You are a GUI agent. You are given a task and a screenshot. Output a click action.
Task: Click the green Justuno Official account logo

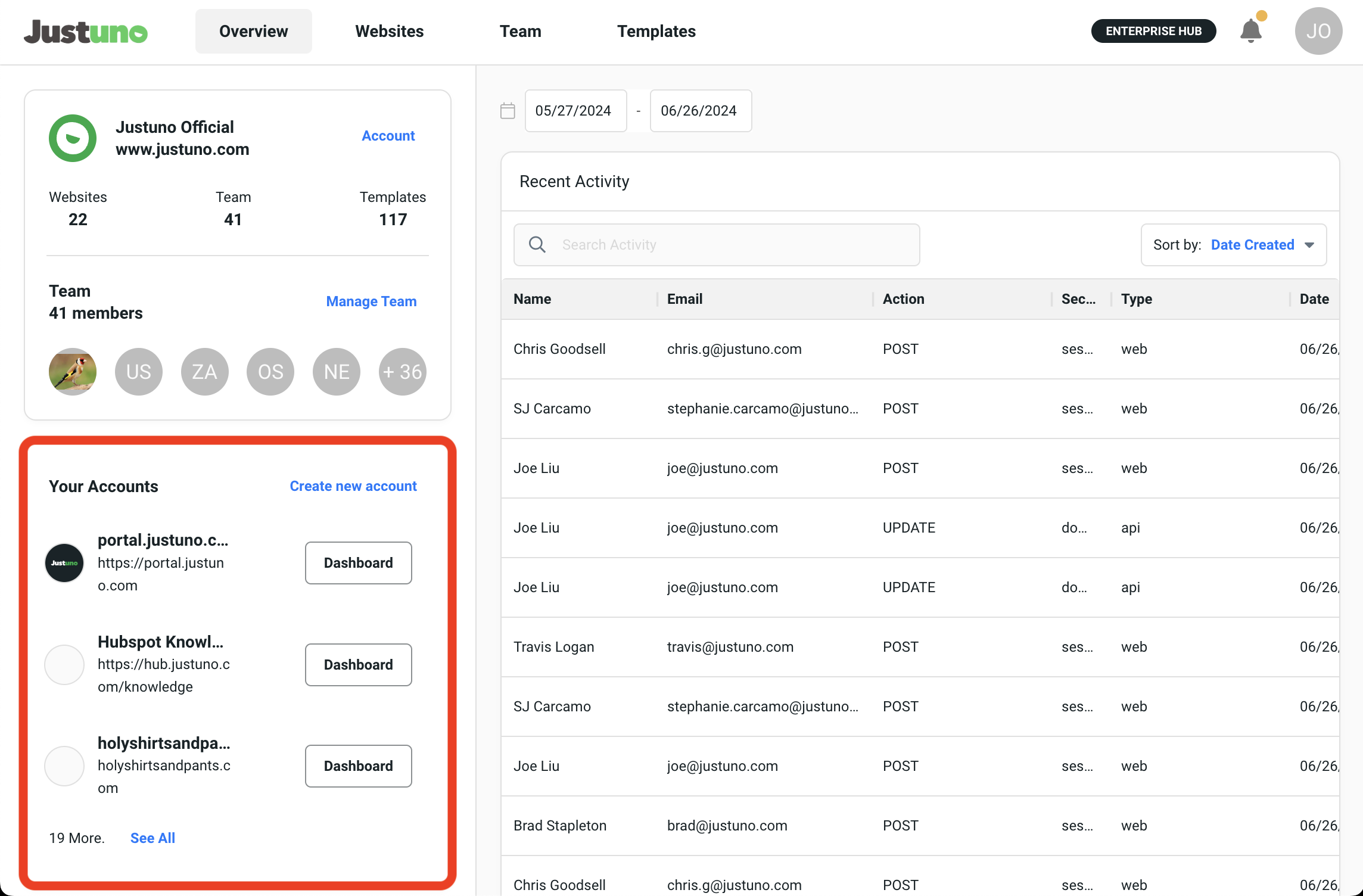click(73, 138)
